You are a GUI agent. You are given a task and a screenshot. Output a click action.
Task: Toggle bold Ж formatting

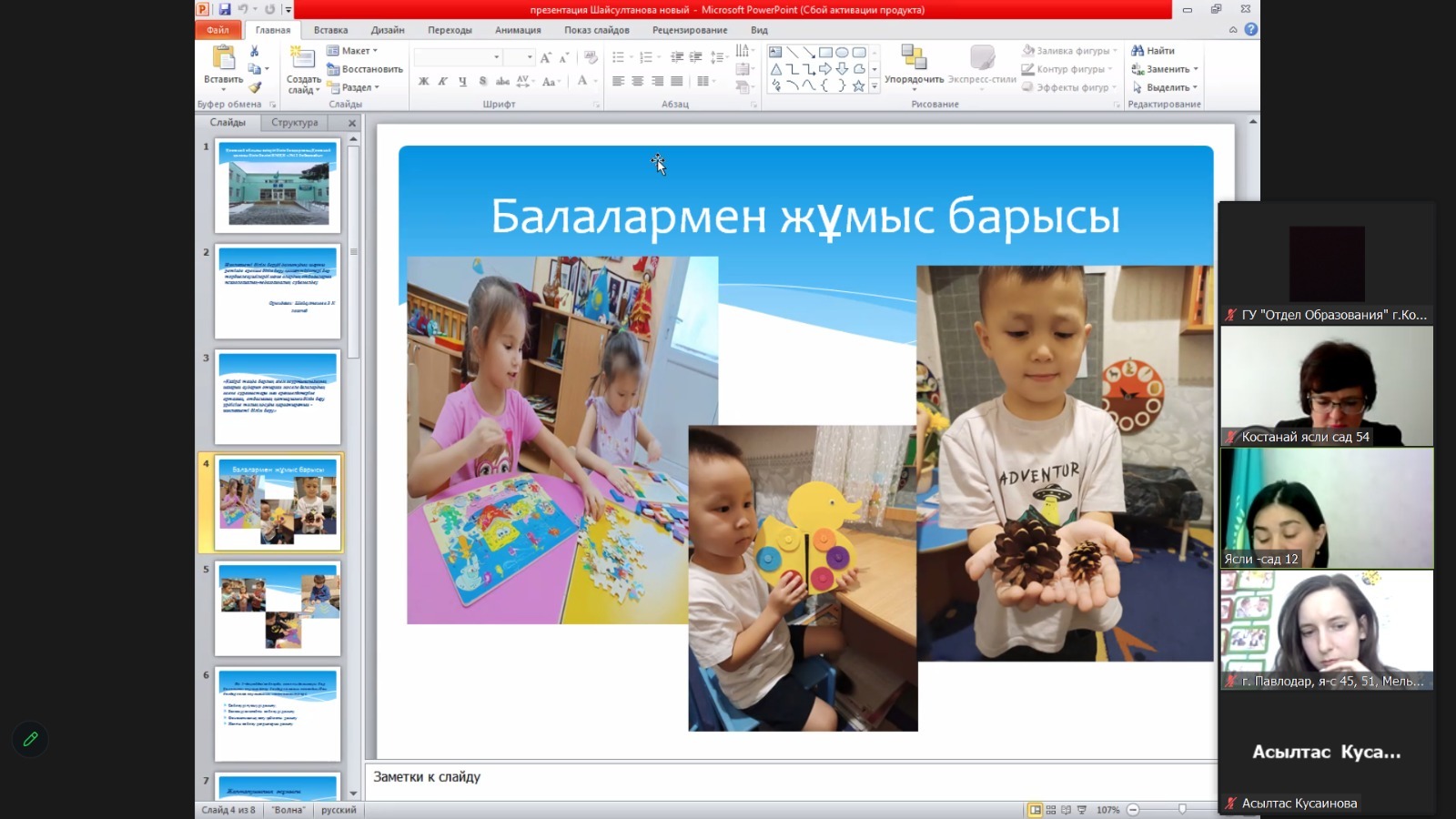pyautogui.click(x=423, y=82)
